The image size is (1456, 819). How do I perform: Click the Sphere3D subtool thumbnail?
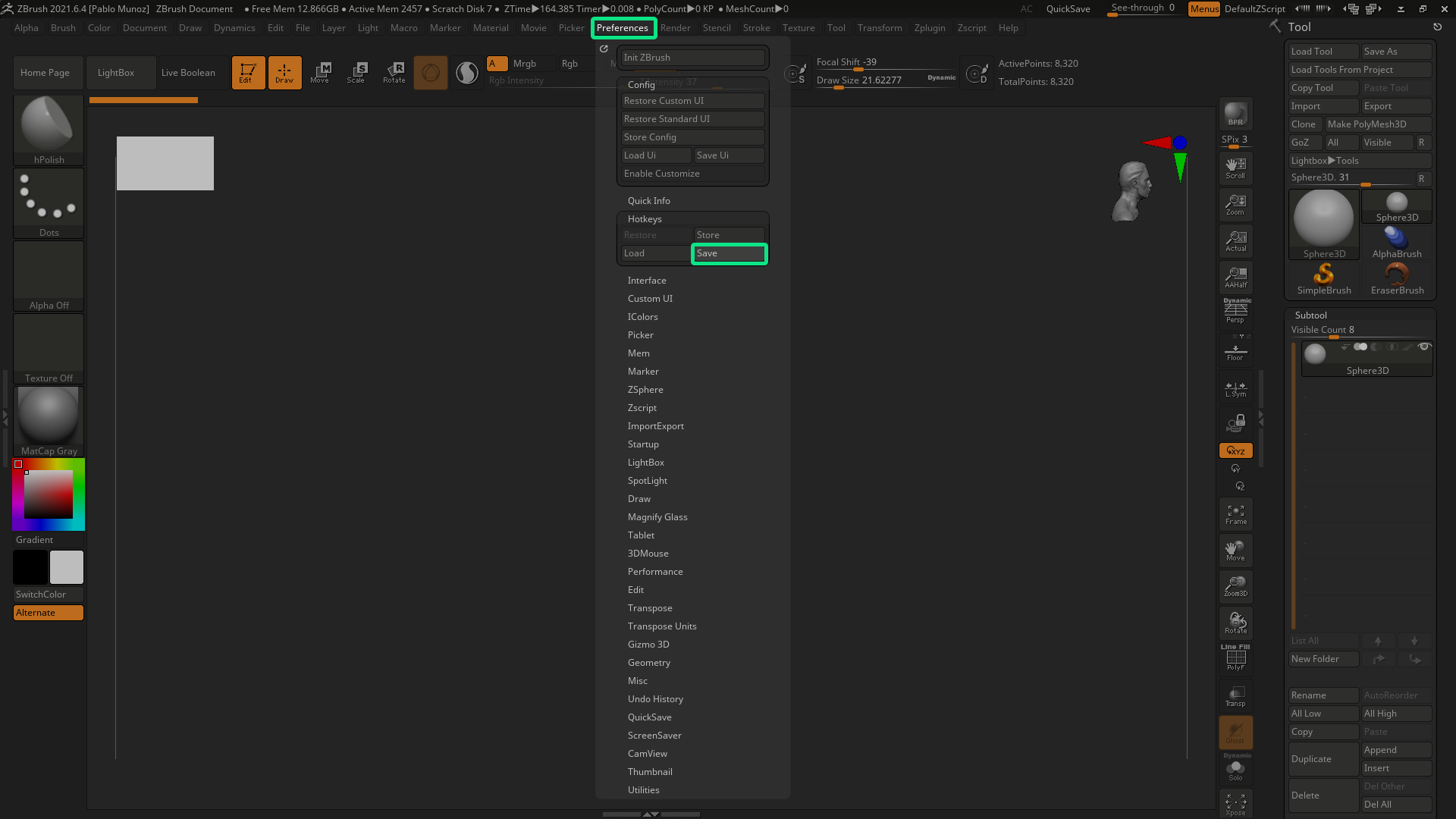1315,353
